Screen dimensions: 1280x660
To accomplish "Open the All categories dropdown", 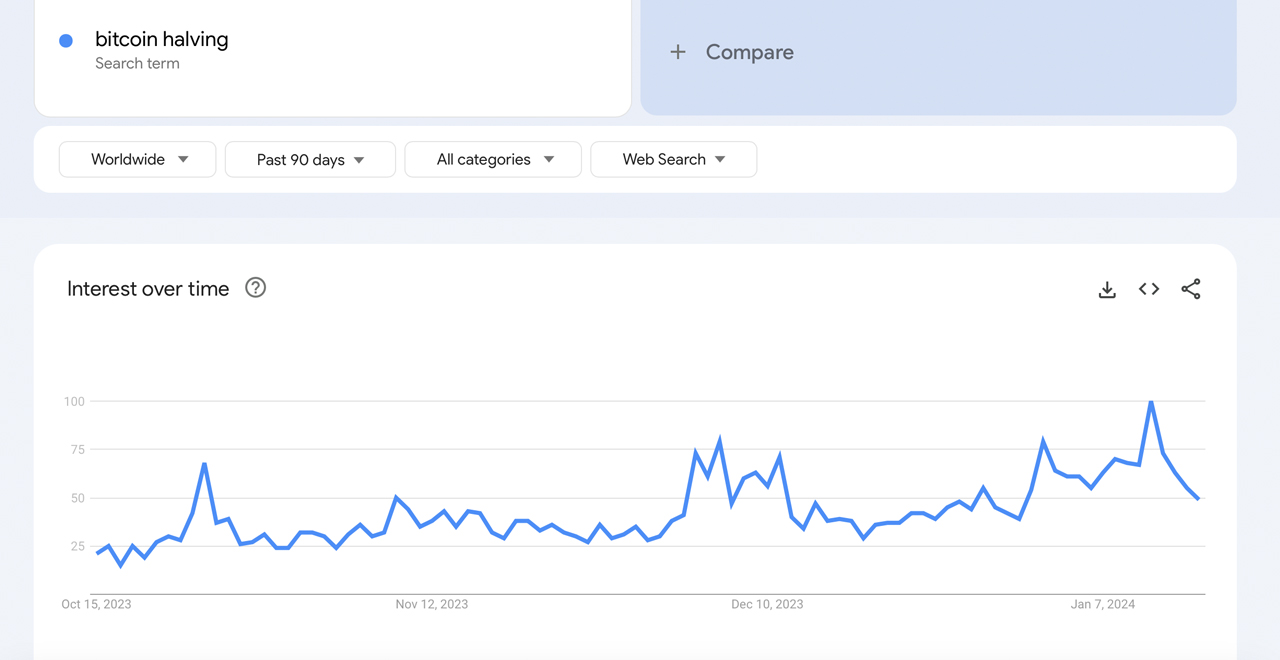I will point(492,159).
